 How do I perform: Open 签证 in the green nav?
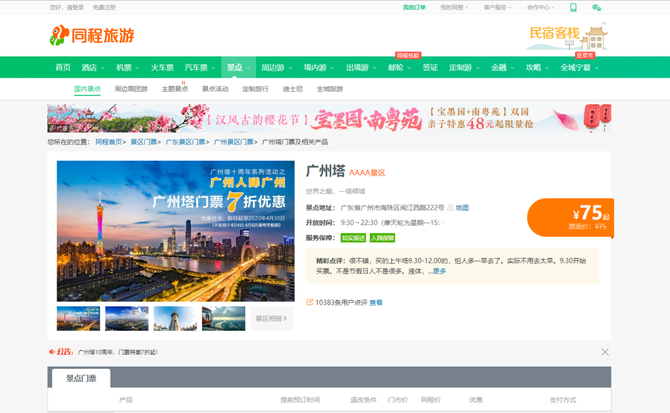pos(430,67)
